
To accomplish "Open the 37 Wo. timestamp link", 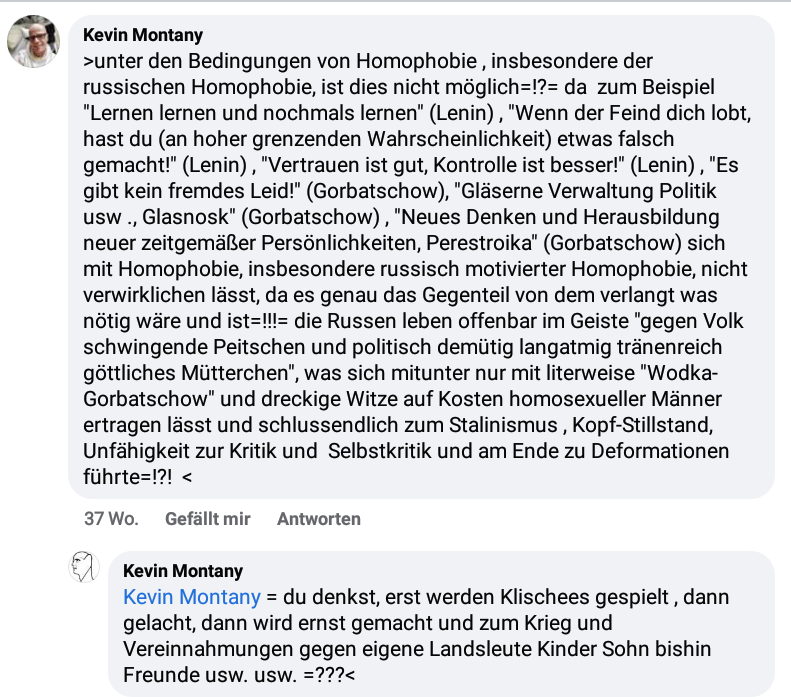I will pyautogui.click(x=111, y=519).
